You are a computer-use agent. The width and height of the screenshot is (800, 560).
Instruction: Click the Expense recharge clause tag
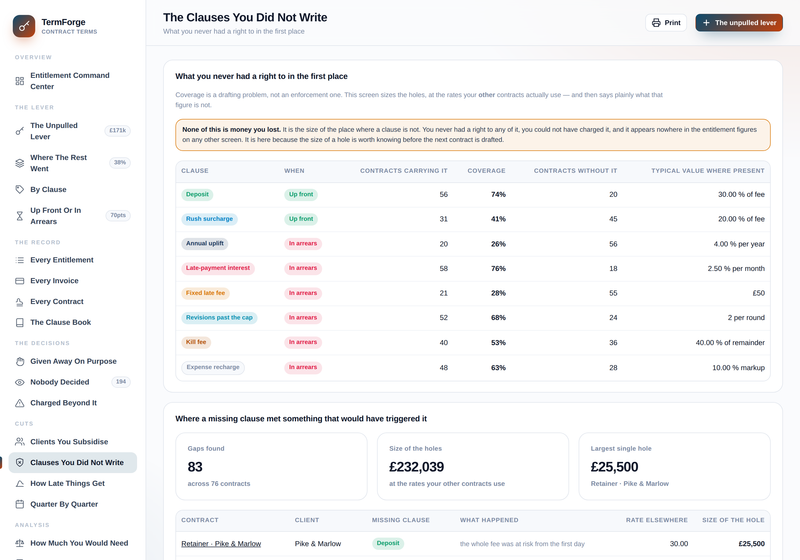click(213, 368)
